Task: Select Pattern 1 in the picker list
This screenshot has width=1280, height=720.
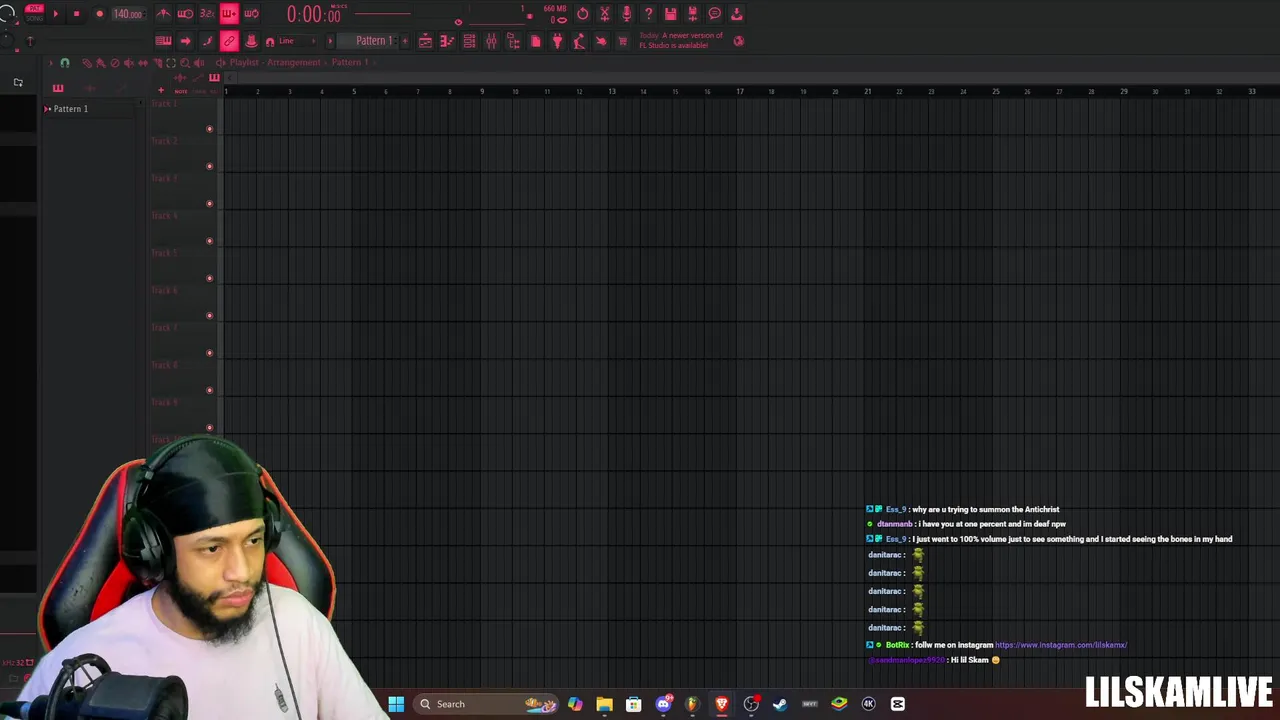Action: click(70, 108)
